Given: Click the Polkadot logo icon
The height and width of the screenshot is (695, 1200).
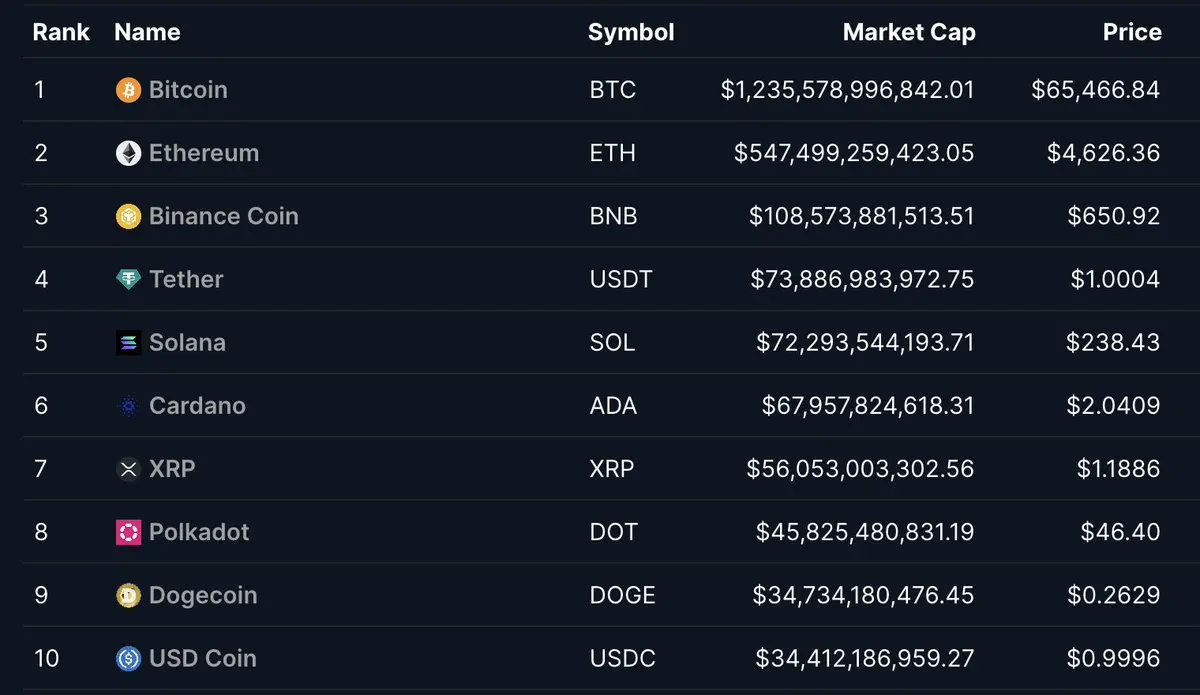Looking at the screenshot, I should coord(128,532).
